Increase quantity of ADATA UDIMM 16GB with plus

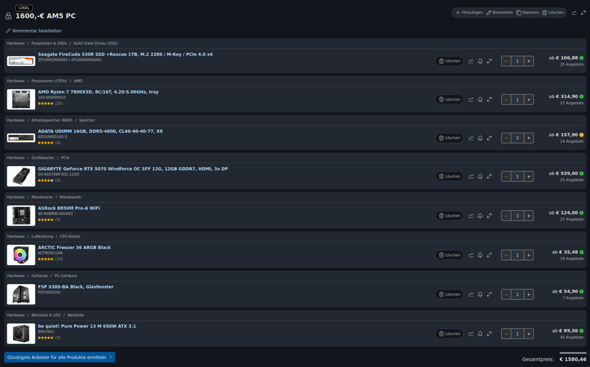pyautogui.click(x=529, y=138)
